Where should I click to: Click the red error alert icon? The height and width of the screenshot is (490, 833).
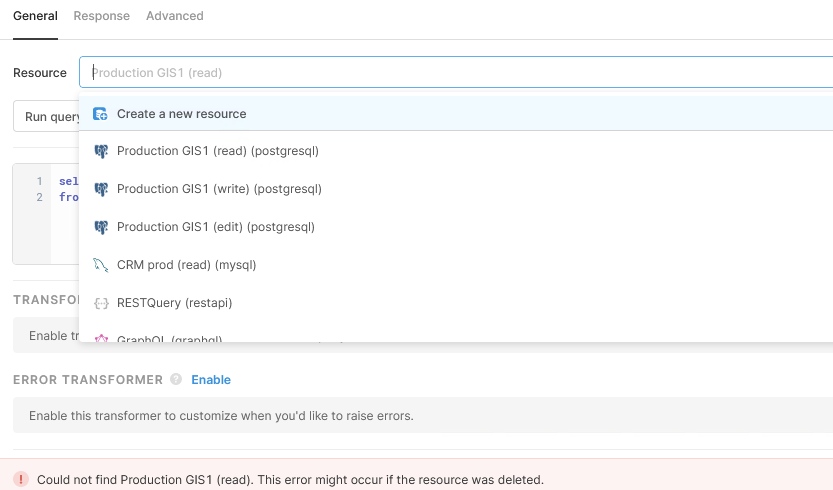point(20,479)
